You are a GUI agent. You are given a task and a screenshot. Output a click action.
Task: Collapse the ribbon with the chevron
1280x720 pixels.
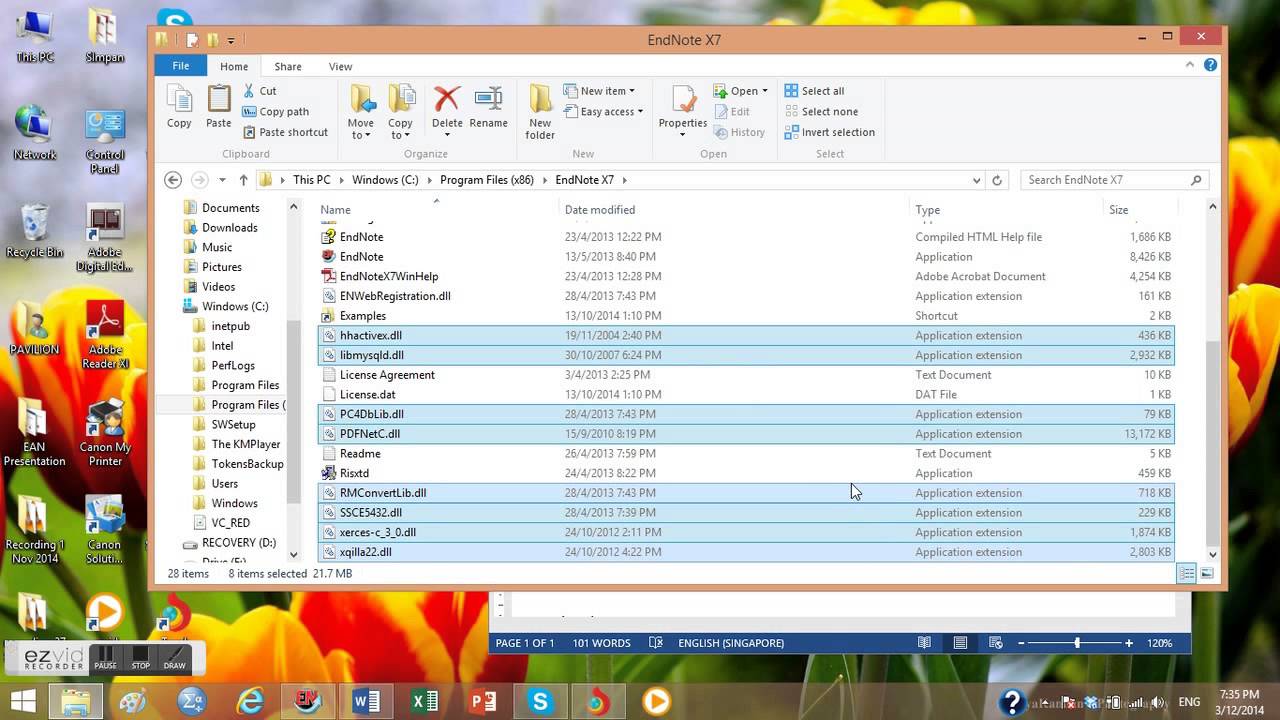click(1190, 65)
